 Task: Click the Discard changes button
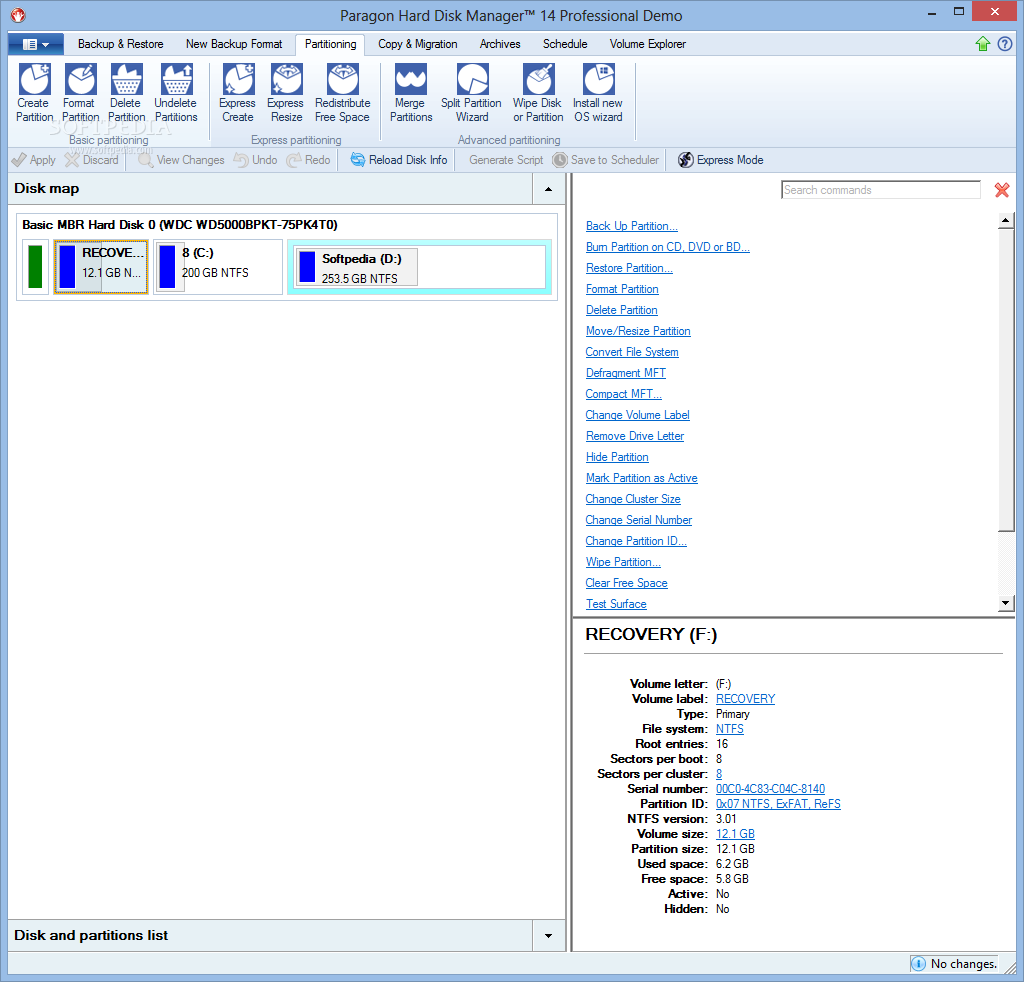pos(92,160)
